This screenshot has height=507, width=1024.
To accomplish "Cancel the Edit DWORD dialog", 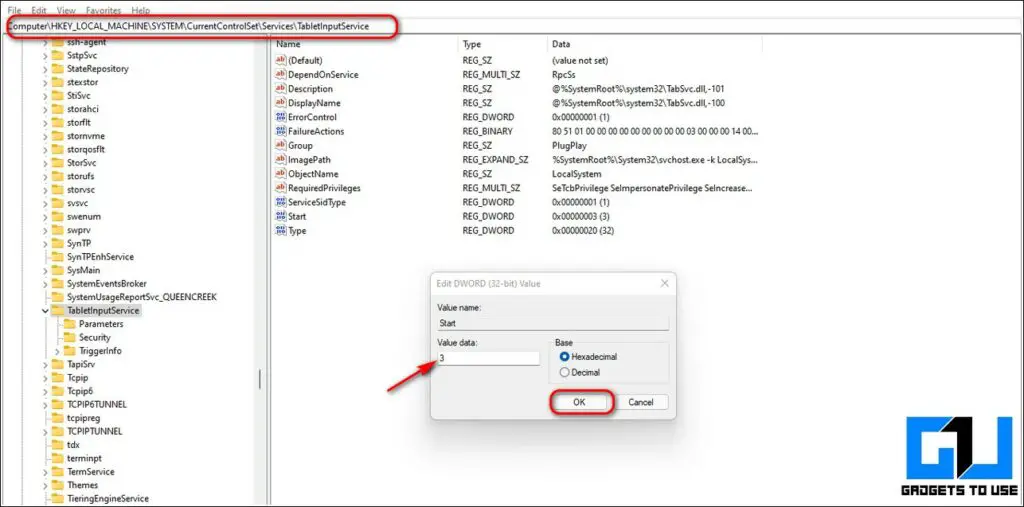I will (x=641, y=402).
